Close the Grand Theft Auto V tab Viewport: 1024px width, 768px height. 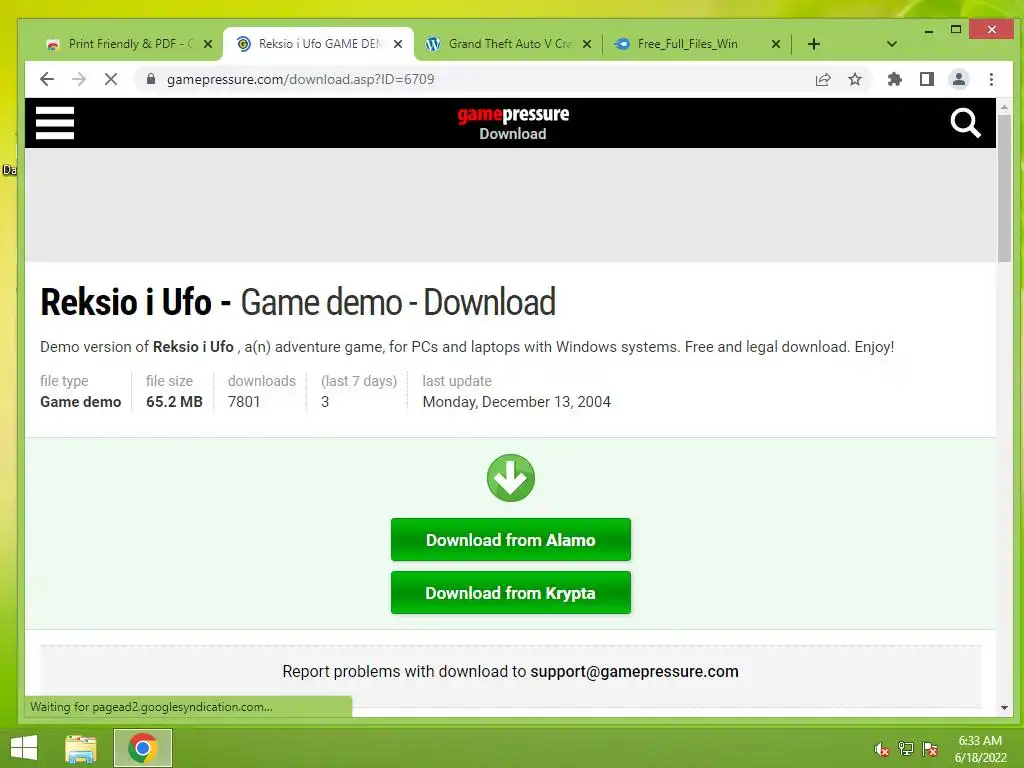point(586,44)
